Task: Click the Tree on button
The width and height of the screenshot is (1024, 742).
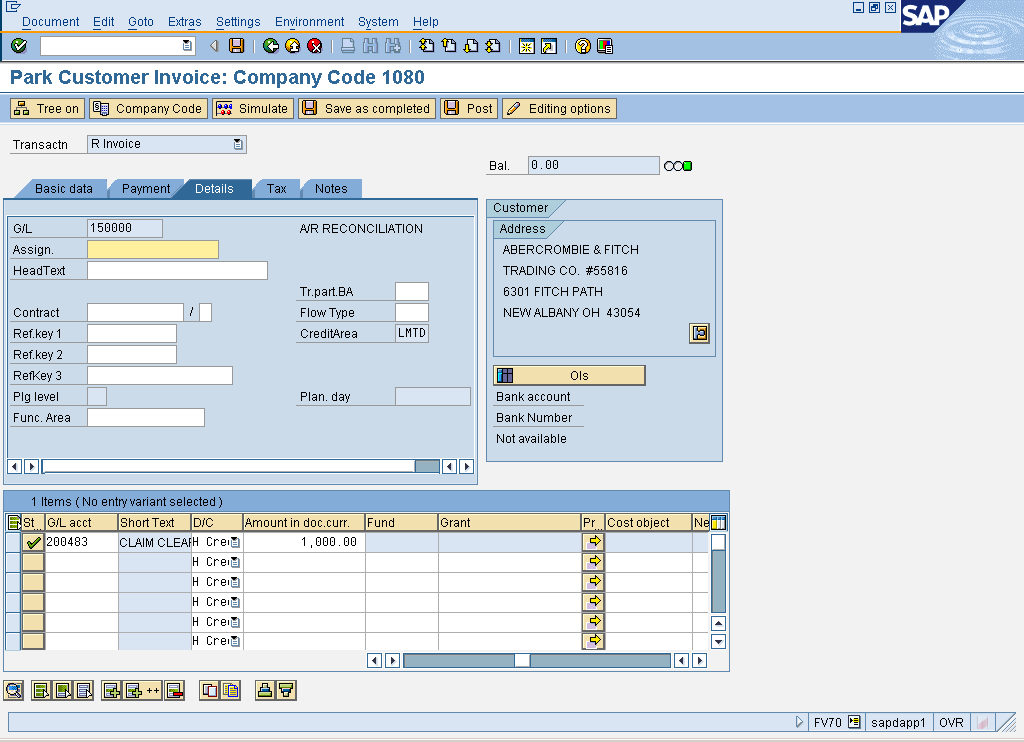Action: pyautogui.click(x=47, y=108)
